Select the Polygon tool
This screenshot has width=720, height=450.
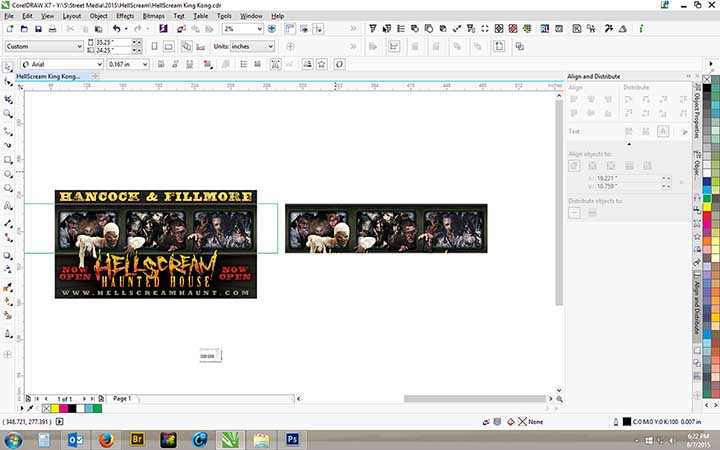tap(8, 188)
